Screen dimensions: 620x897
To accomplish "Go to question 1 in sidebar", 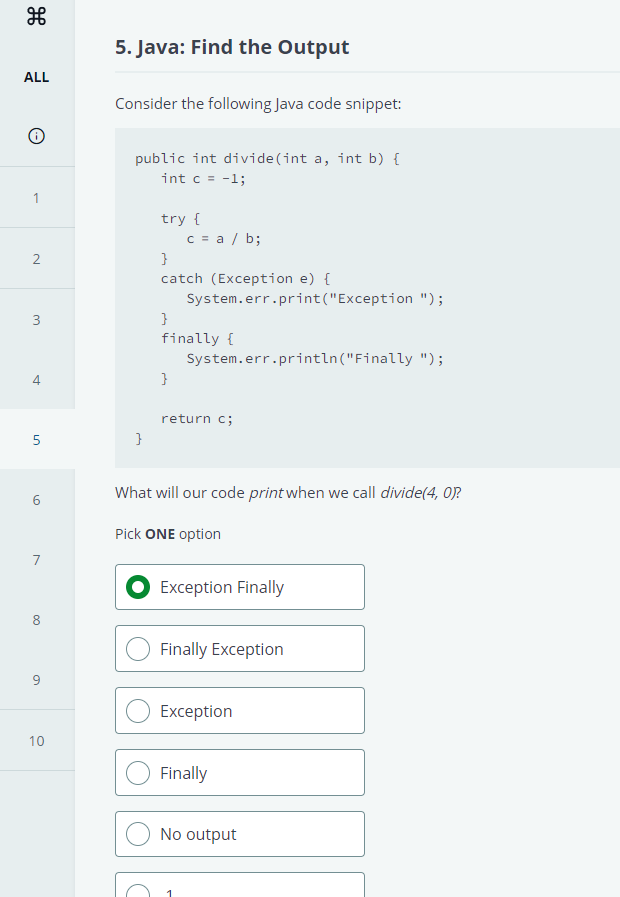I will click(x=37, y=197).
